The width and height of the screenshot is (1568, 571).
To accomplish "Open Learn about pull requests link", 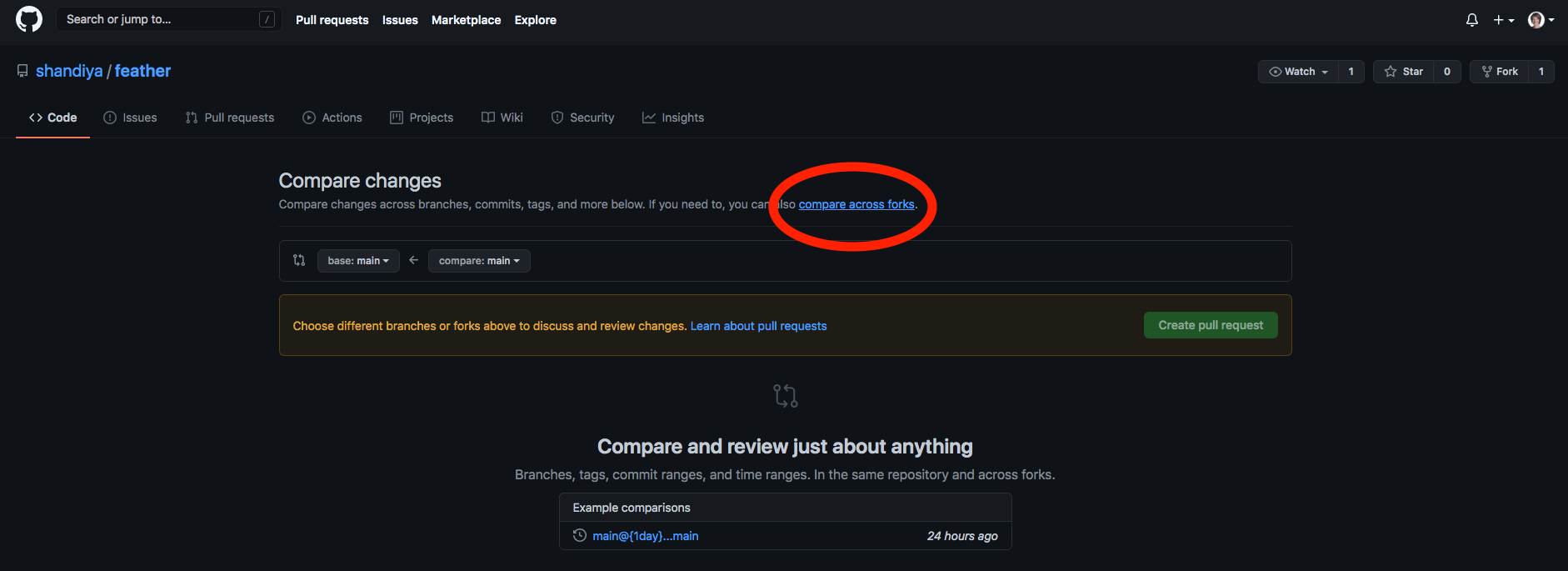I will point(758,326).
